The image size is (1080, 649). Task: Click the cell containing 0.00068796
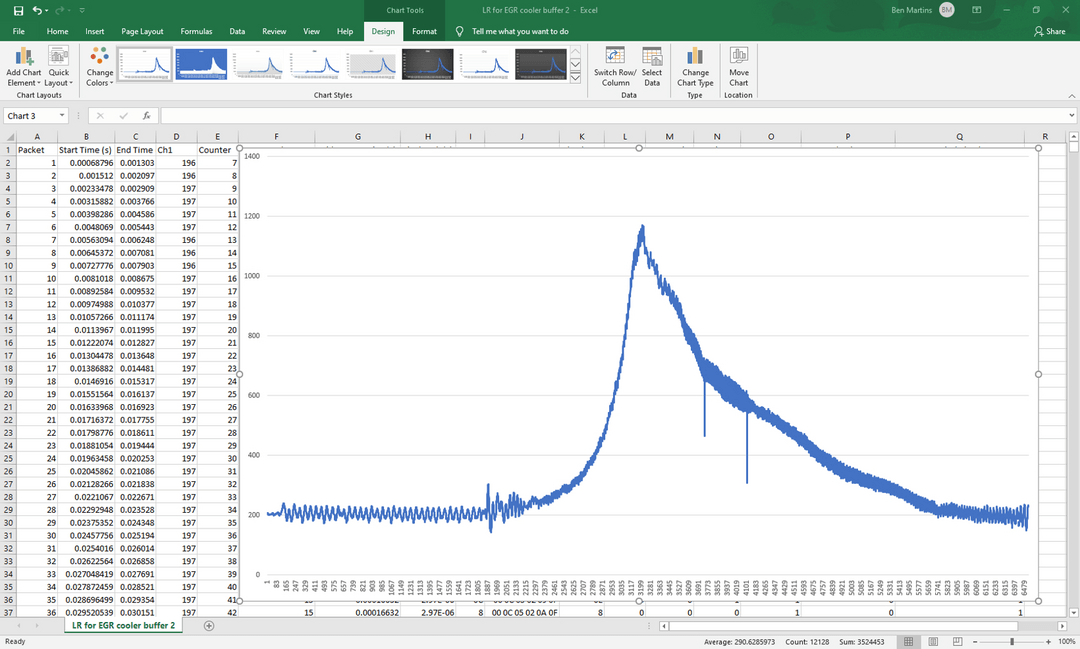coord(86,163)
